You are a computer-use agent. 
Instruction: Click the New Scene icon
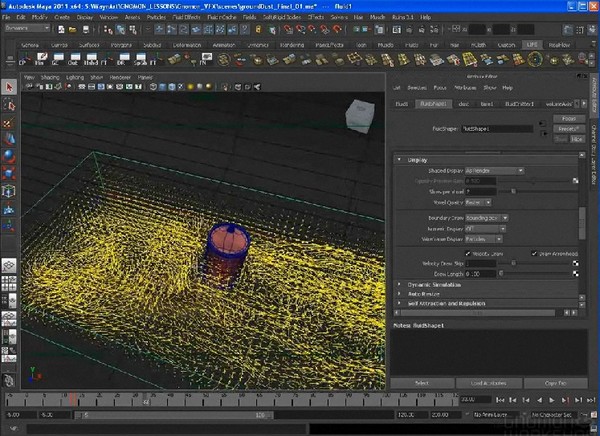point(61,29)
